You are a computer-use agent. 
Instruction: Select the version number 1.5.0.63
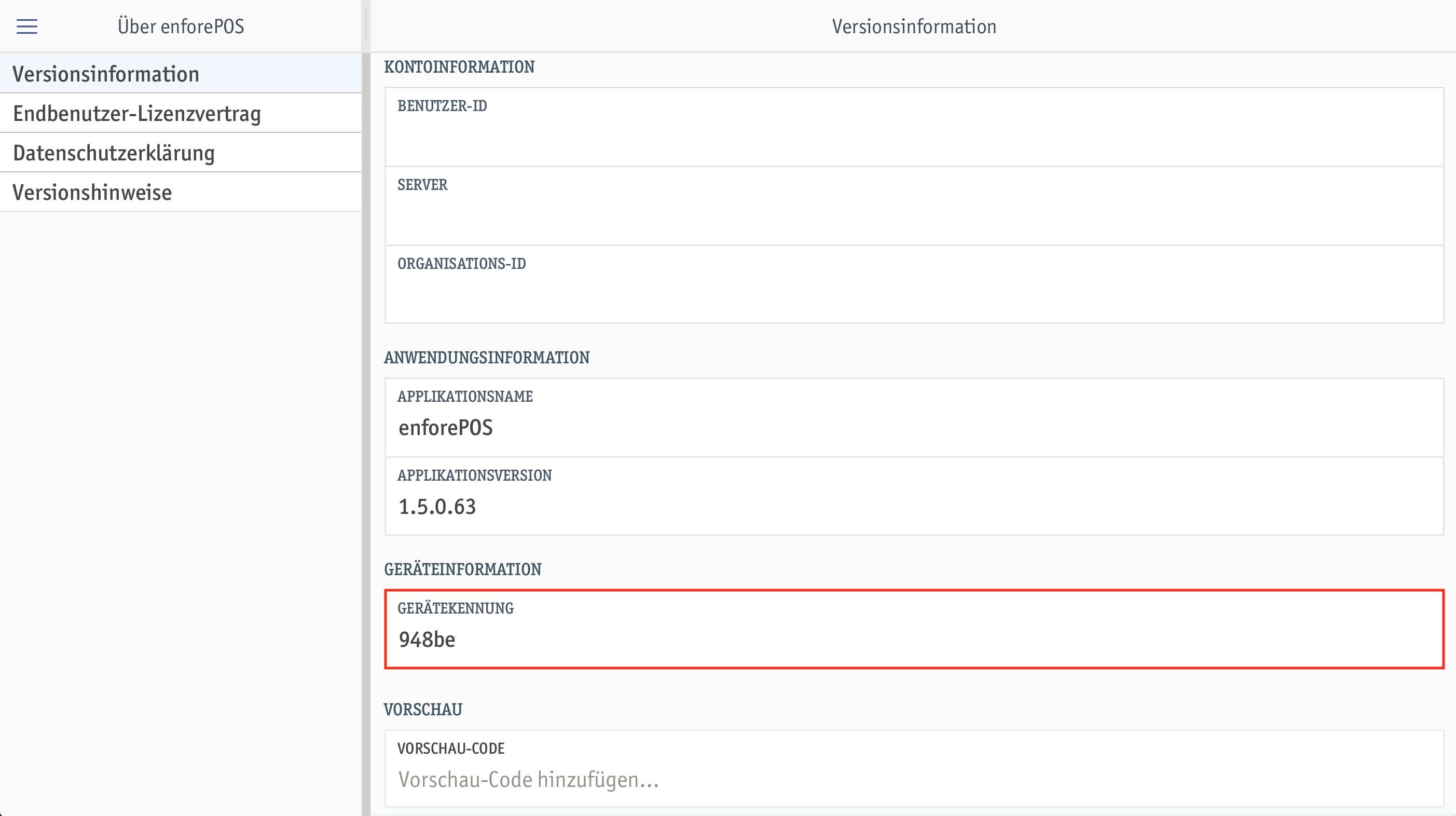coord(437,507)
